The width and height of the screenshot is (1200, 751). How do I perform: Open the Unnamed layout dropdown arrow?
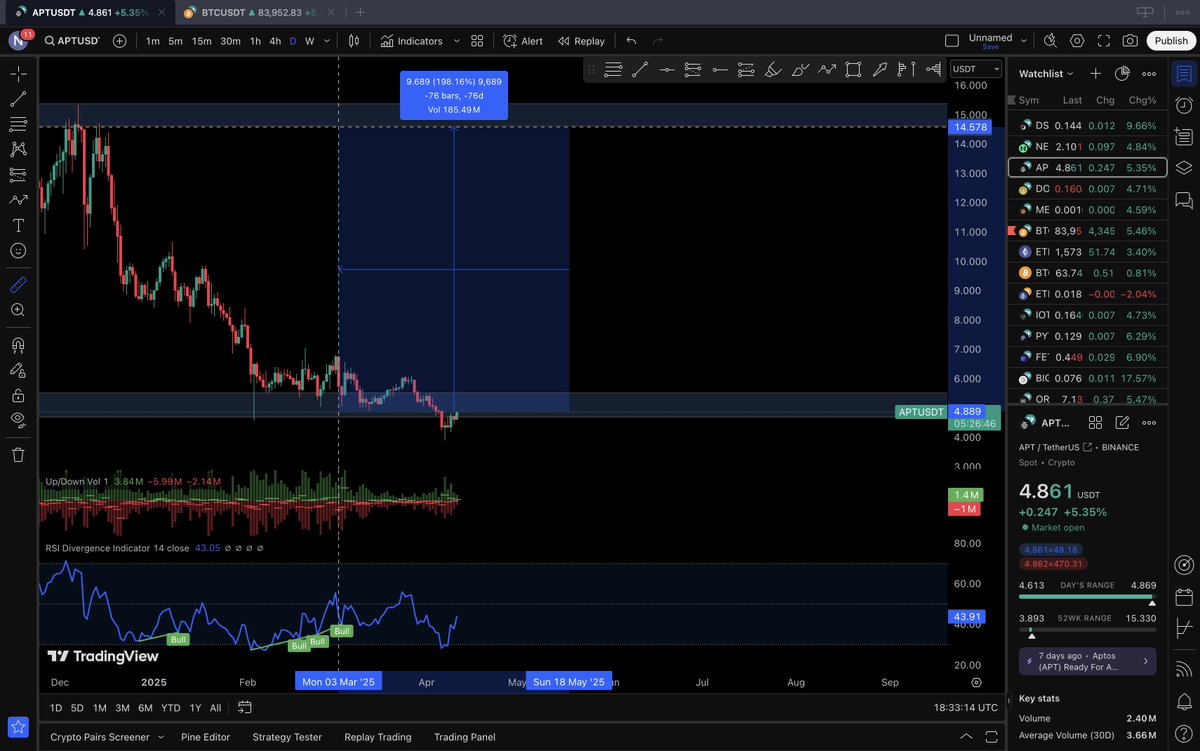[x=1023, y=40]
